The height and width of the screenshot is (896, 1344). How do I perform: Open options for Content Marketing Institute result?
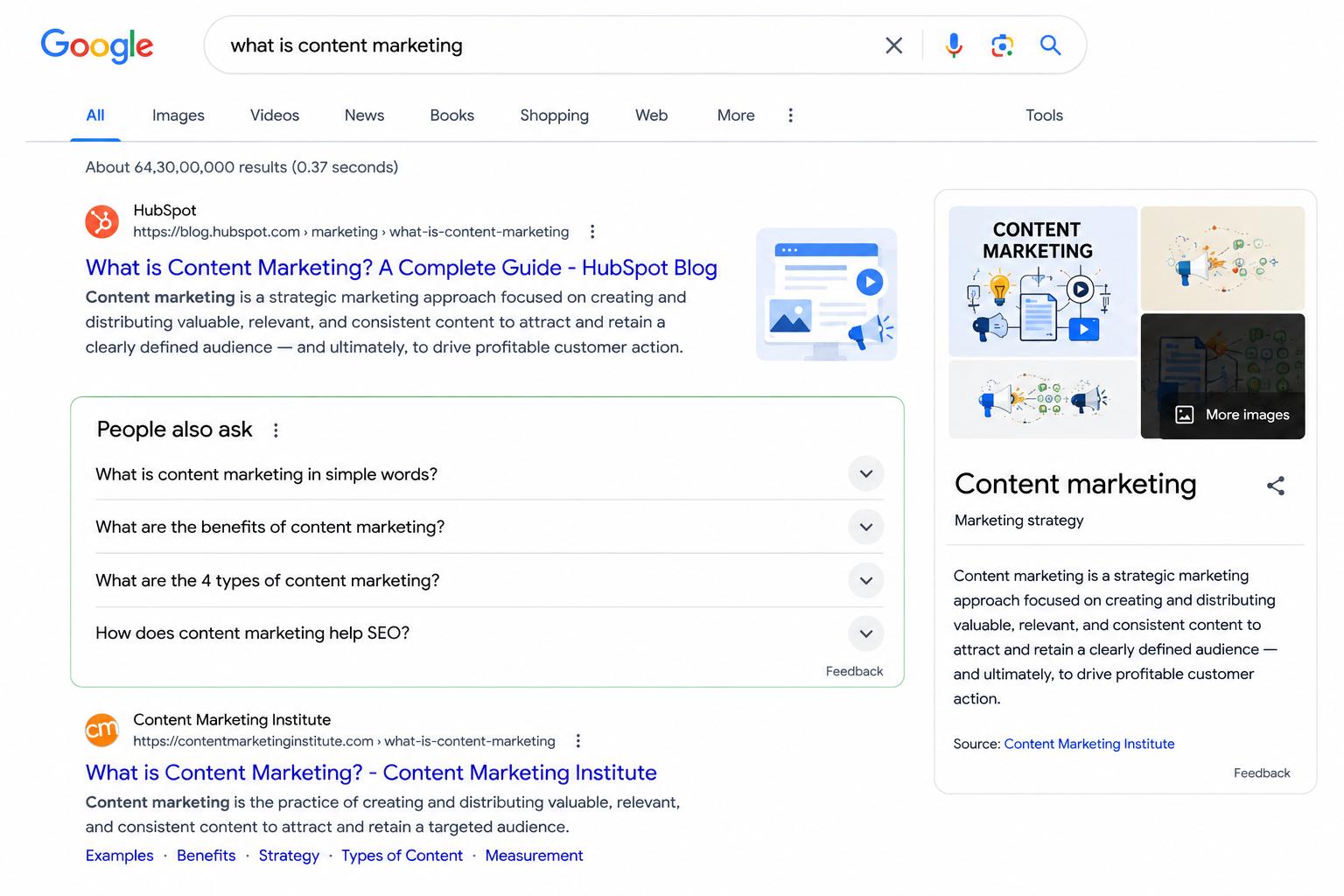point(578,741)
